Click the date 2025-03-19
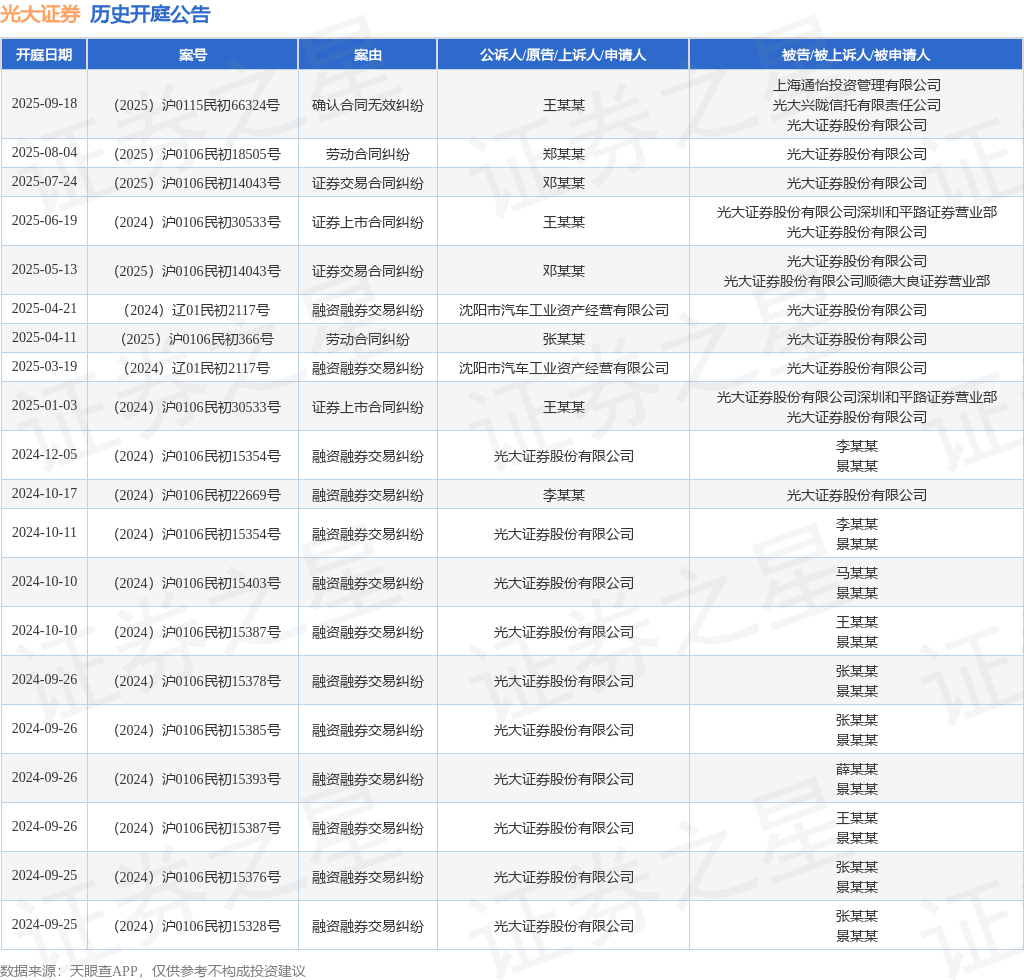 [x=44, y=367]
